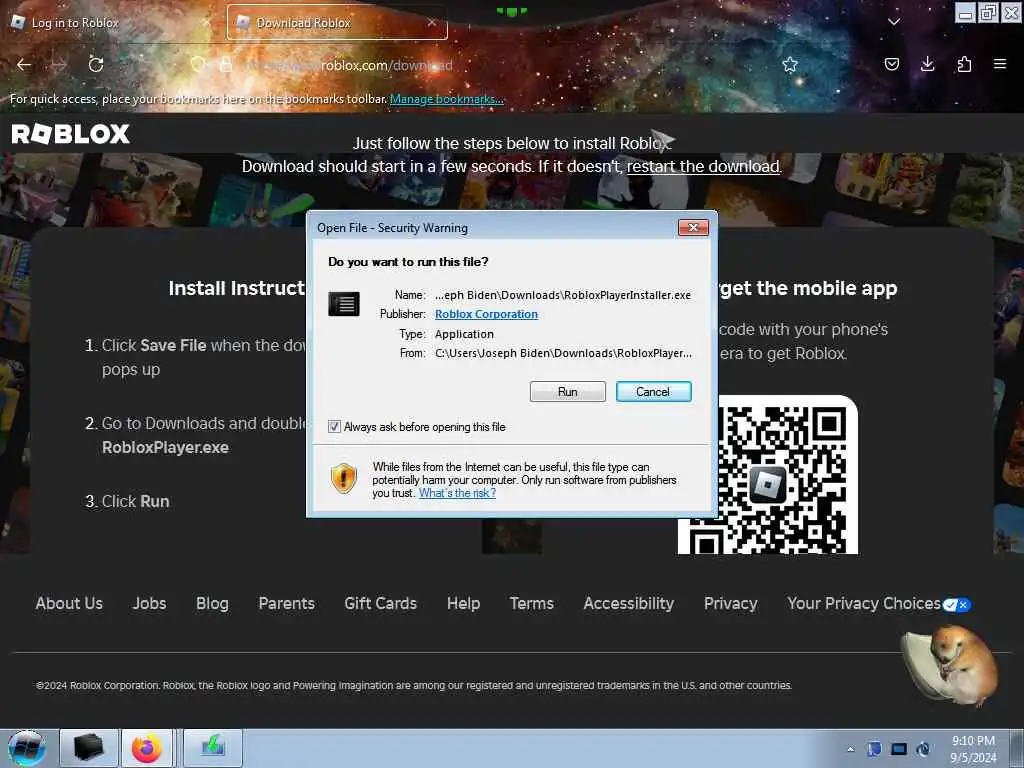This screenshot has height=768, width=1024.
Task: Click the installer path beside Name
Action: coord(563,295)
